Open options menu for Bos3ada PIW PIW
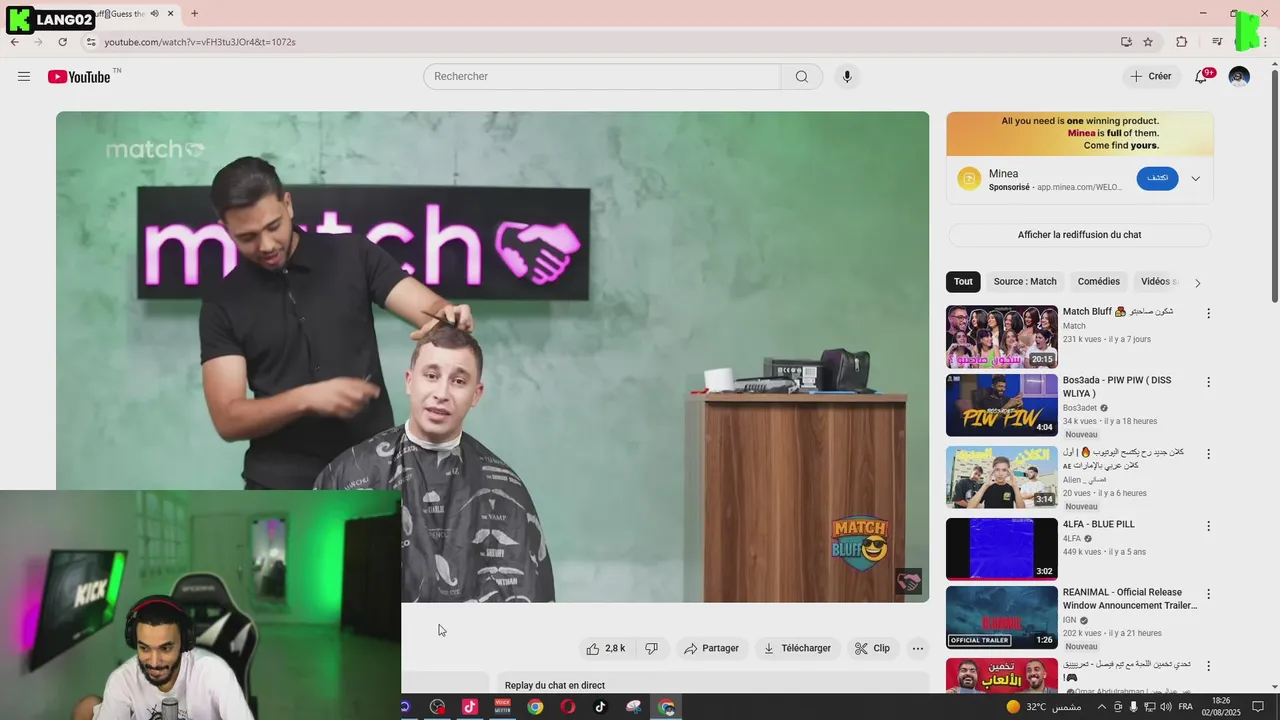Viewport: 1280px width, 720px height. (1208, 382)
